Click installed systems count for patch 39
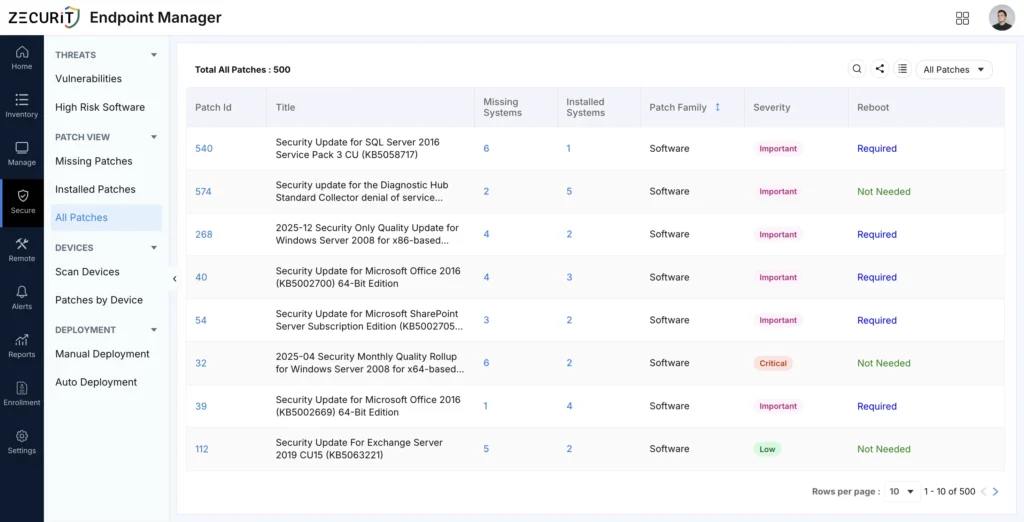Viewport: 1024px width, 522px height. point(569,406)
